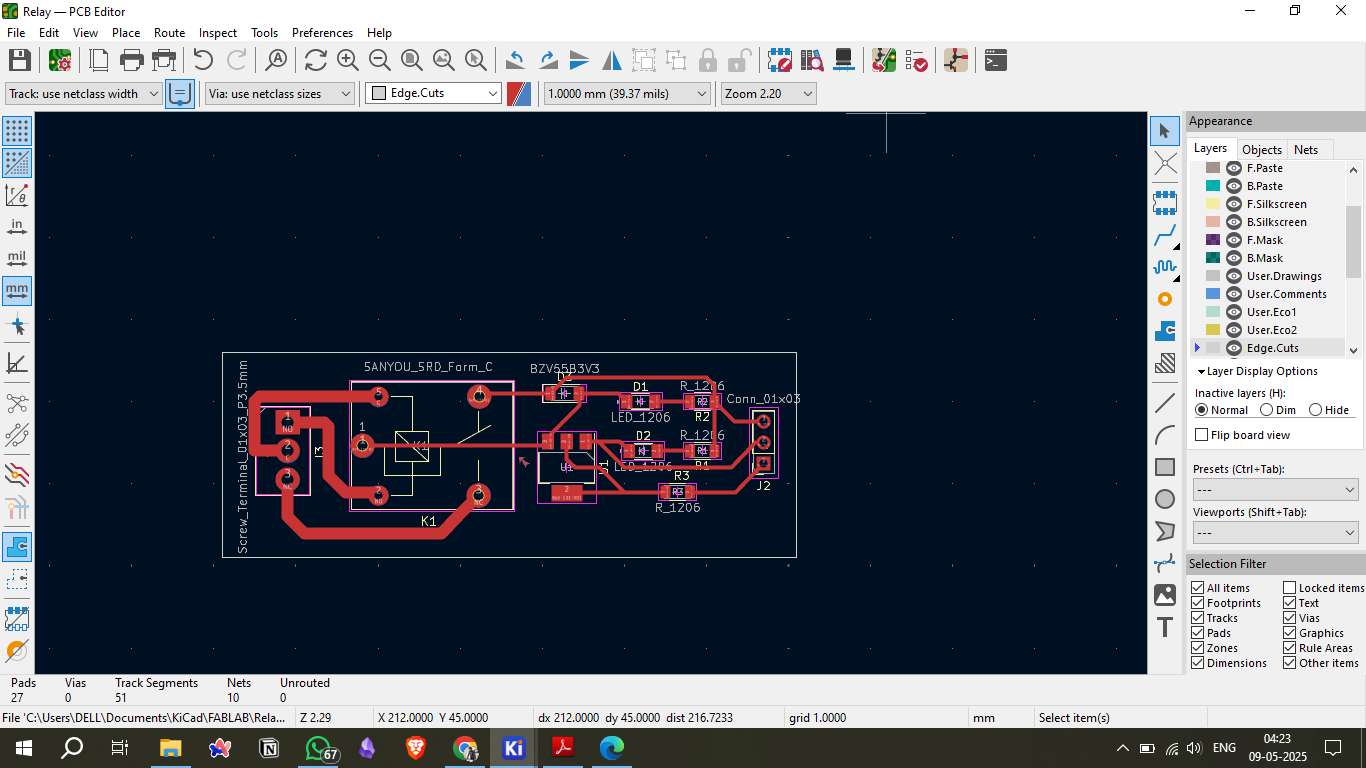Toggle grid display on the left toolbar
This screenshot has width=1366, height=768.
pos(17,130)
